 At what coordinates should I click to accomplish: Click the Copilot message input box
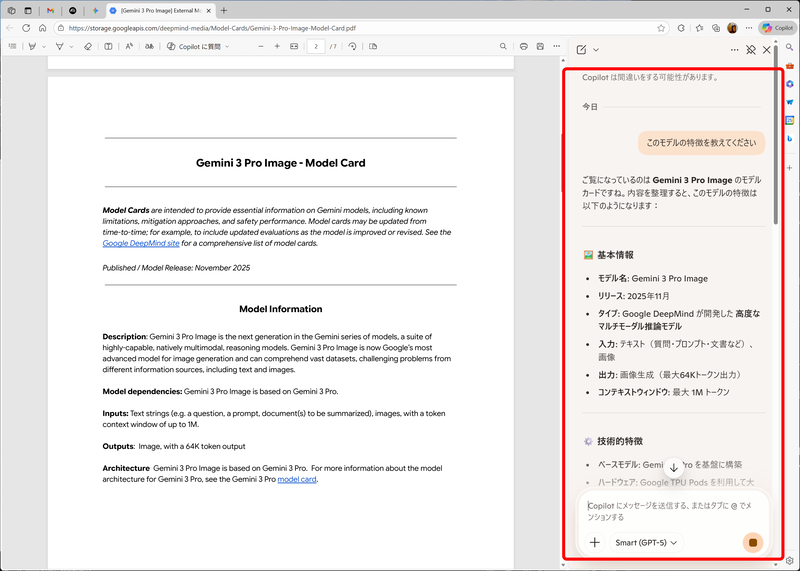(672, 511)
